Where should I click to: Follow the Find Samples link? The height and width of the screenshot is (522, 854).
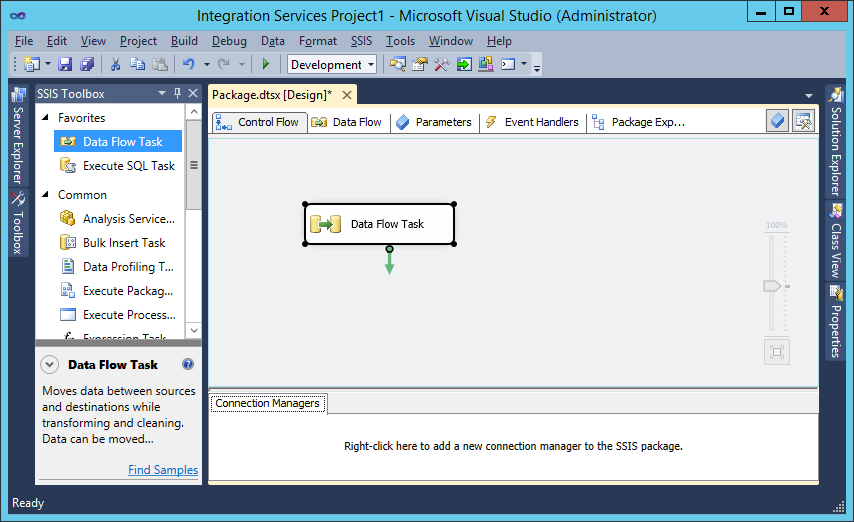point(163,470)
